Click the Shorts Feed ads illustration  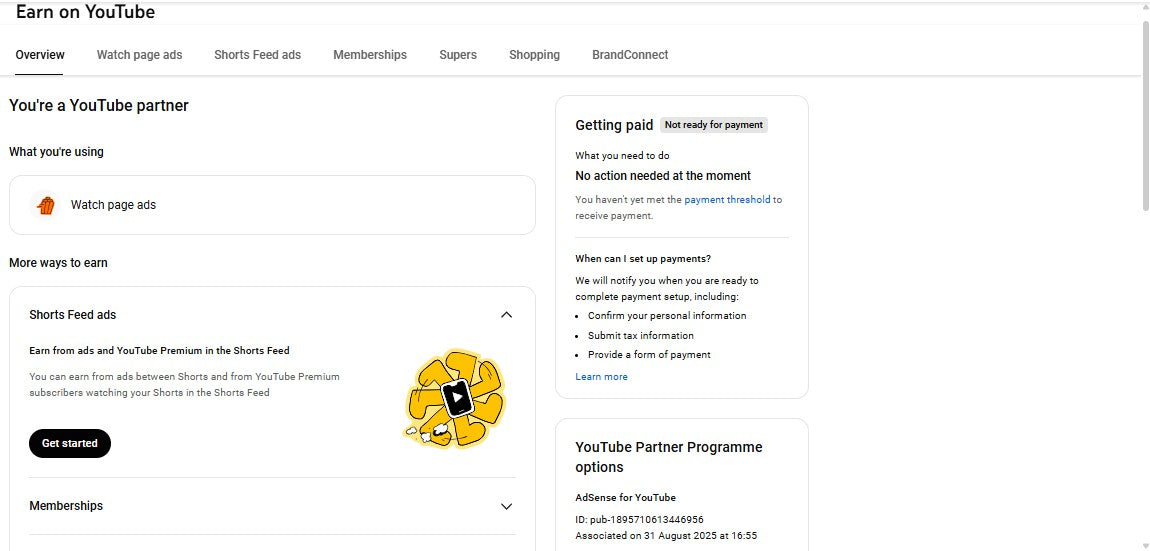[455, 399]
